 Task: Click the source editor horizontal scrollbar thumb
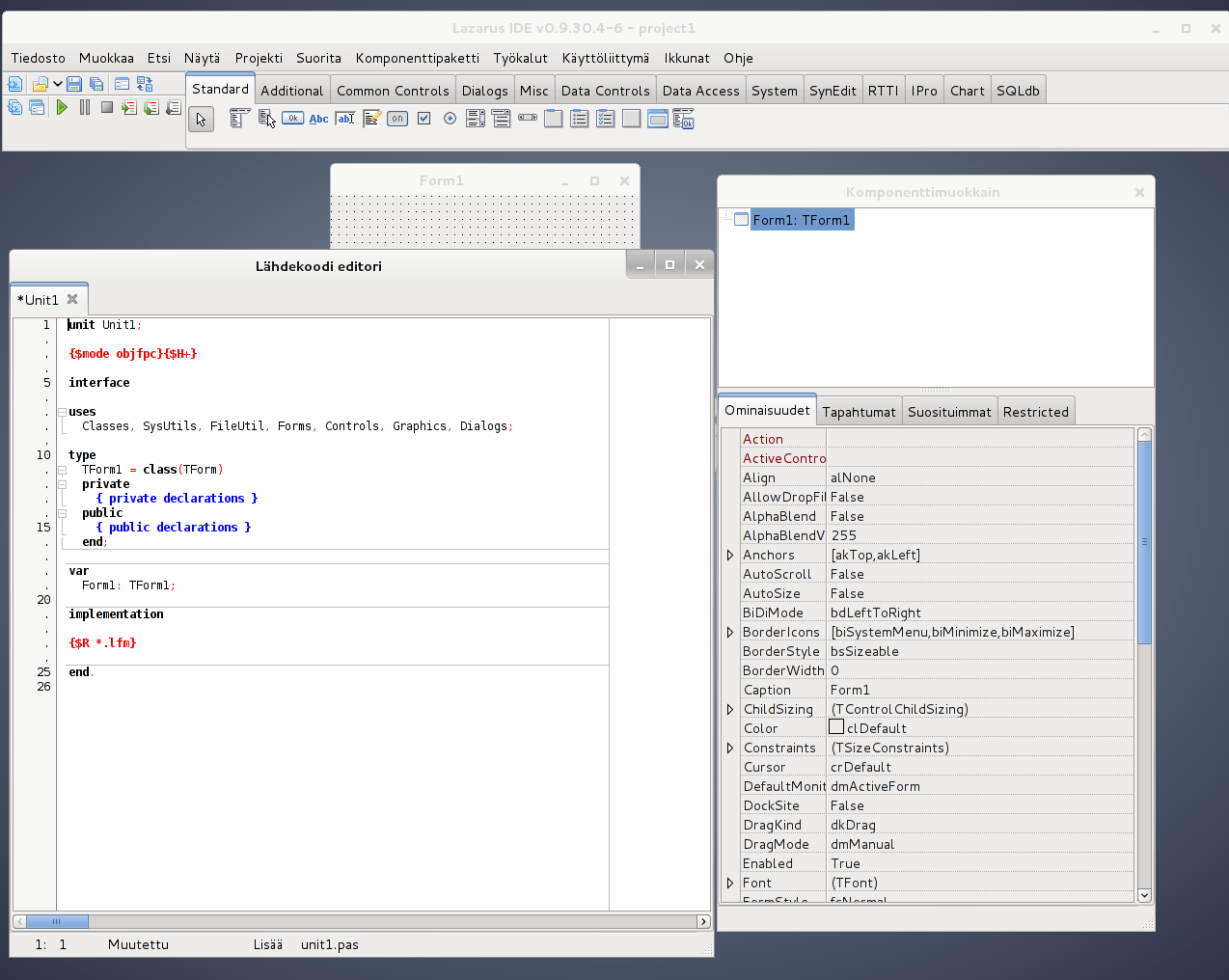point(57,921)
